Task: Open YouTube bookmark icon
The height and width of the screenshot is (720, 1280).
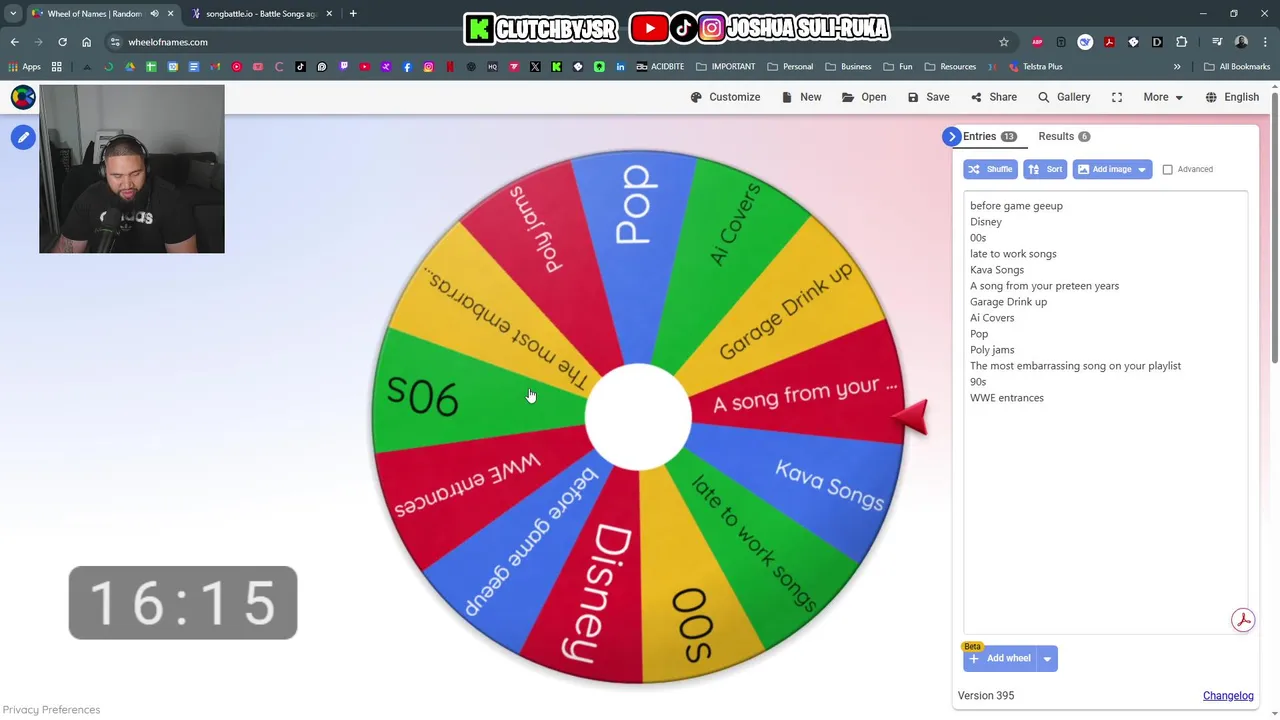Action: (365, 66)
